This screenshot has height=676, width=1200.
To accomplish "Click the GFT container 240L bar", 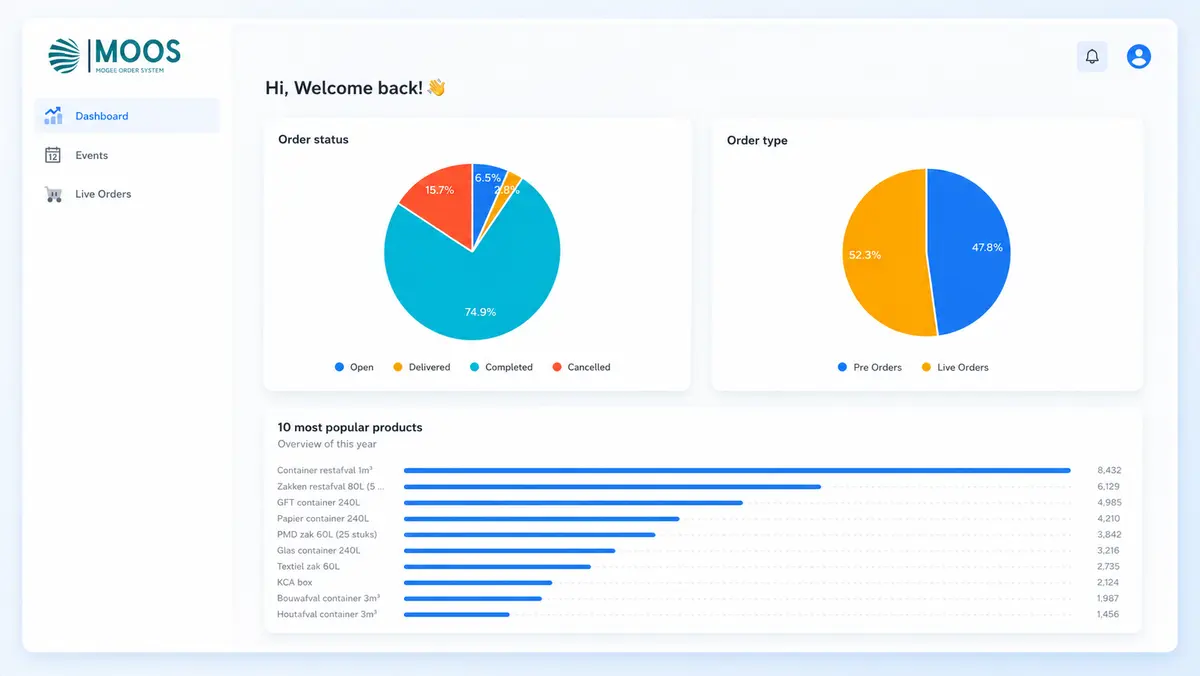I will [x=573, y=502].
